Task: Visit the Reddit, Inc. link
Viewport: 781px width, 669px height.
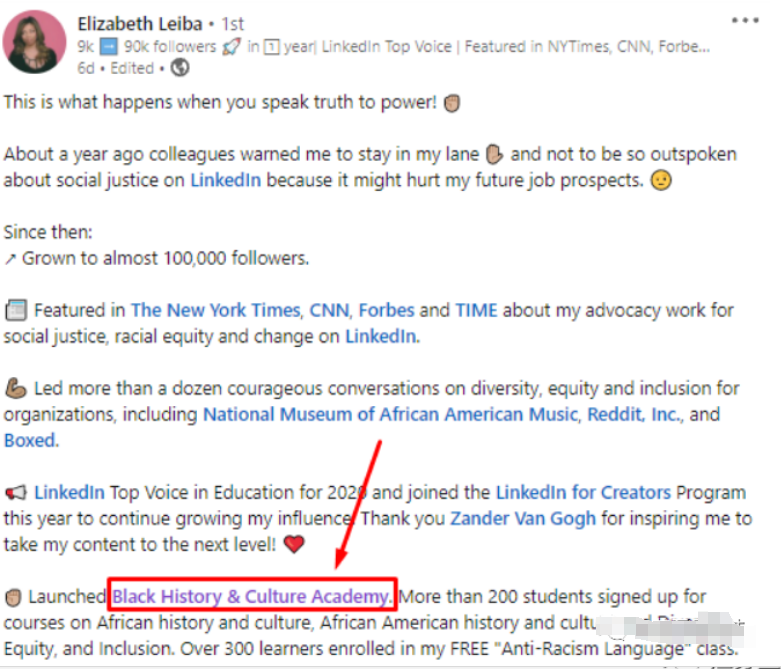Action: point(635,414)
